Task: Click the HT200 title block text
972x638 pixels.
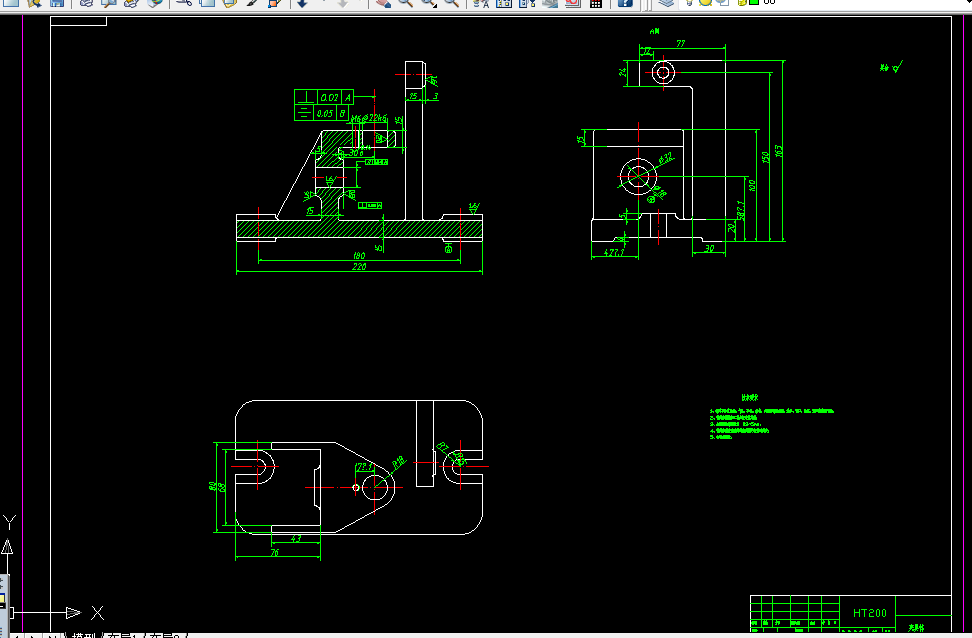Action: pyautogui.click(x=870, y=613)
